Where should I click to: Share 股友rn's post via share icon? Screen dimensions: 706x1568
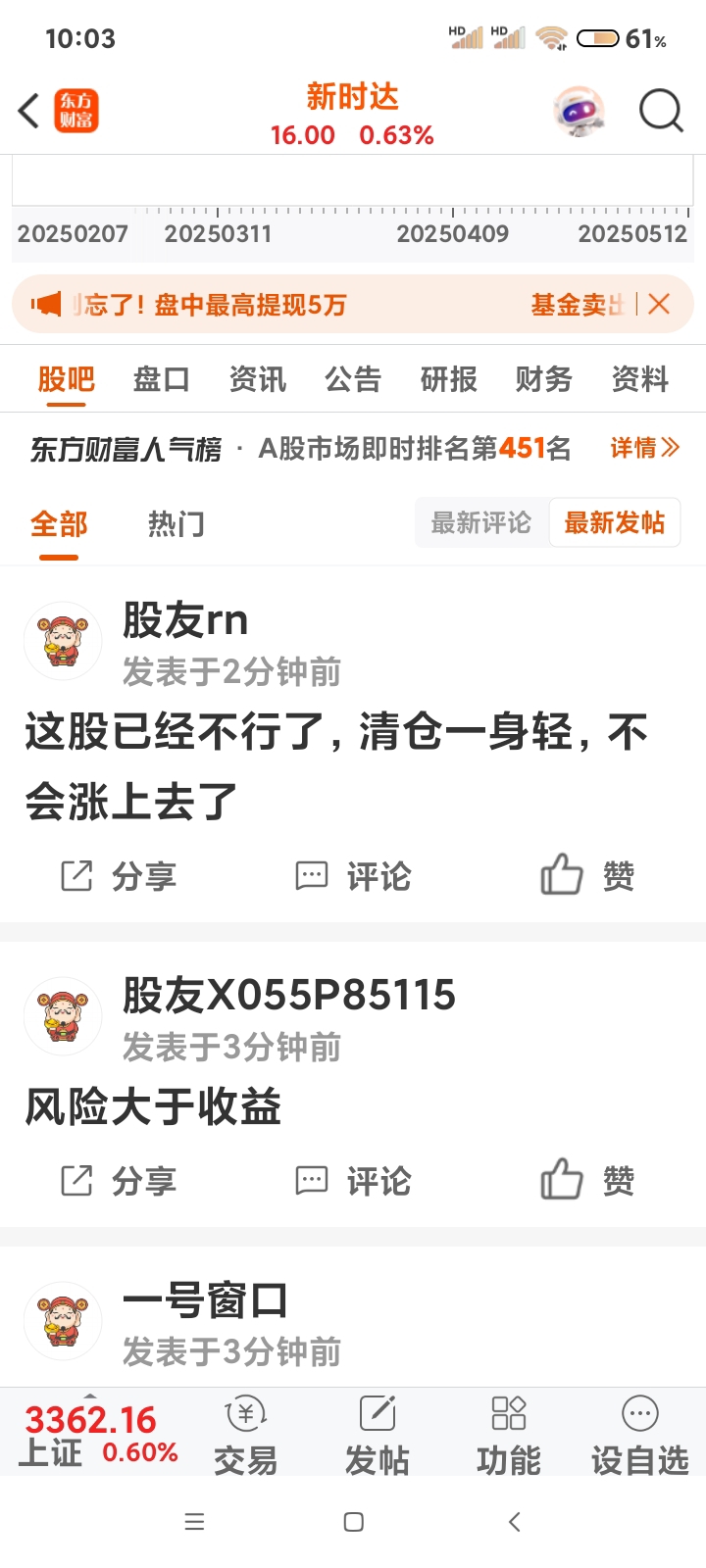(x=76, y=875)
